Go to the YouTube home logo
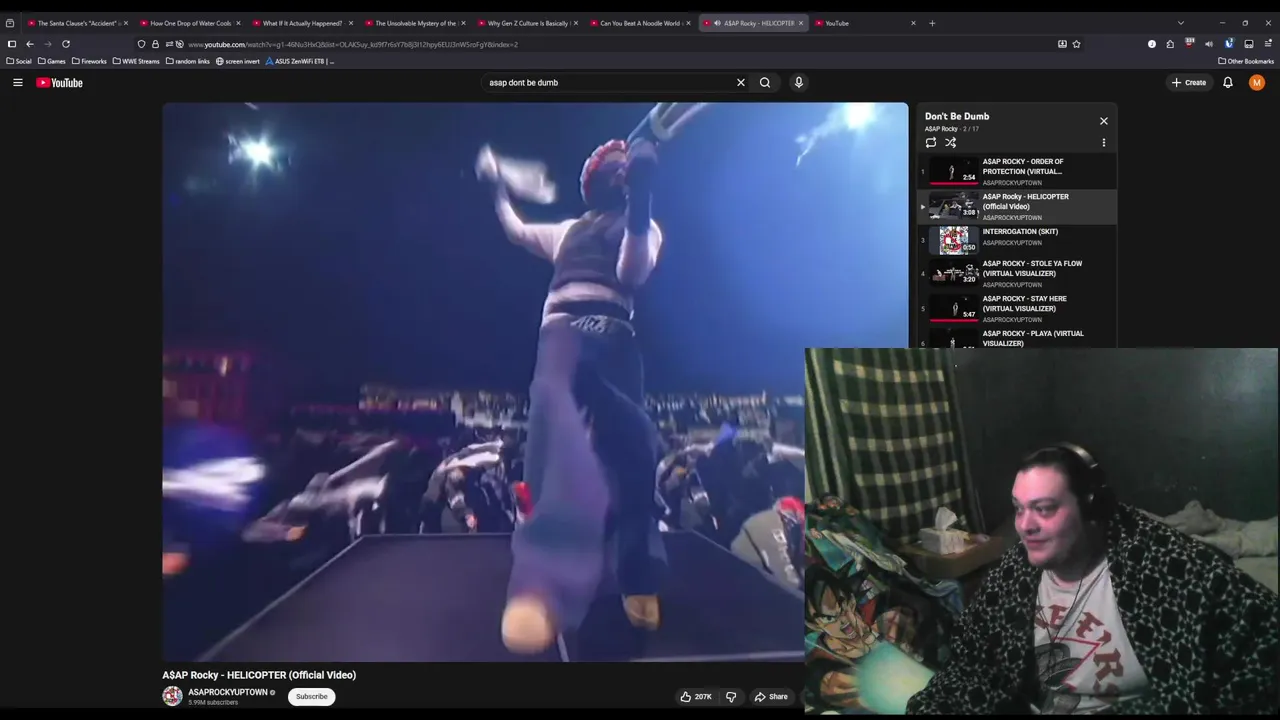The height and width of the screenshot is (720, 1280). (59, 83)
